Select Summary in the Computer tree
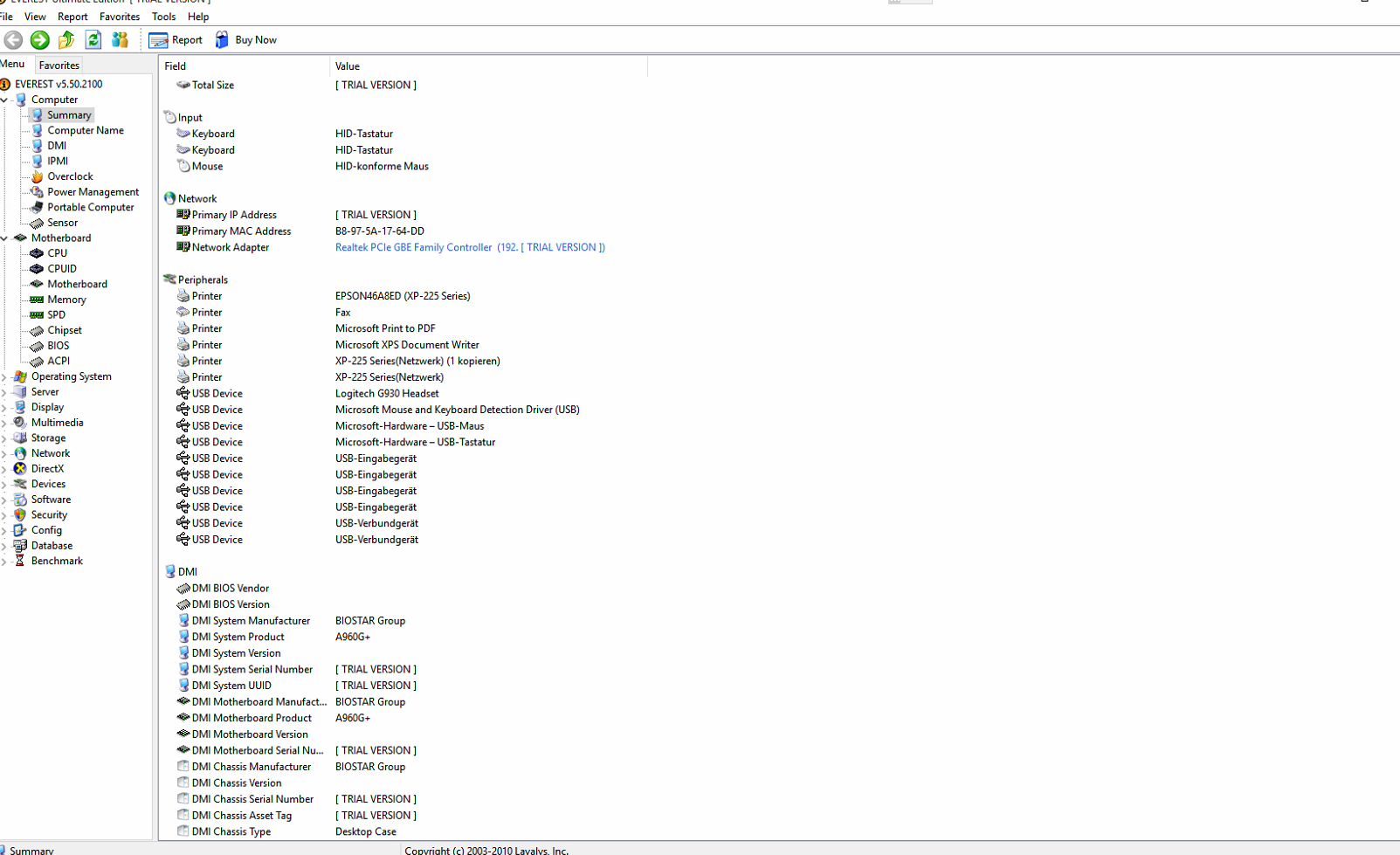Viewport: 1400px width, 855px height. tap(69, 115)
